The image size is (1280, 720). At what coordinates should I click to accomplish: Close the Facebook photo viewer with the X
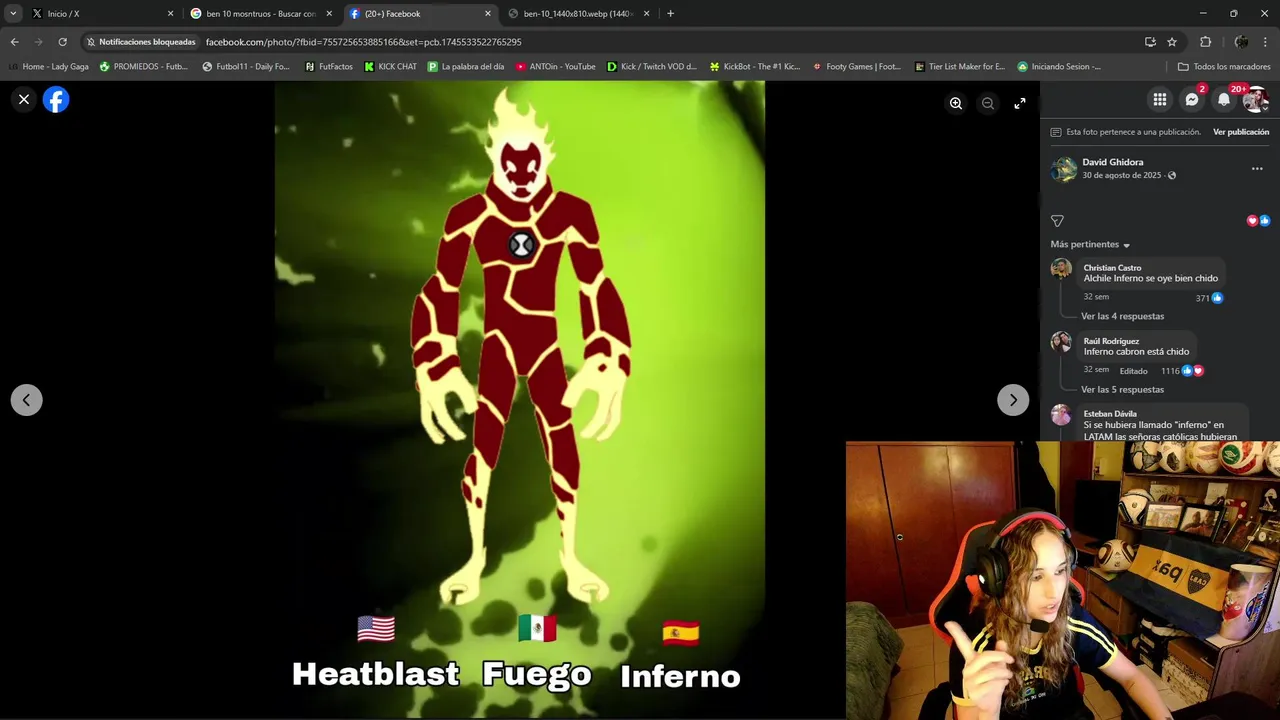pos(24,99)
